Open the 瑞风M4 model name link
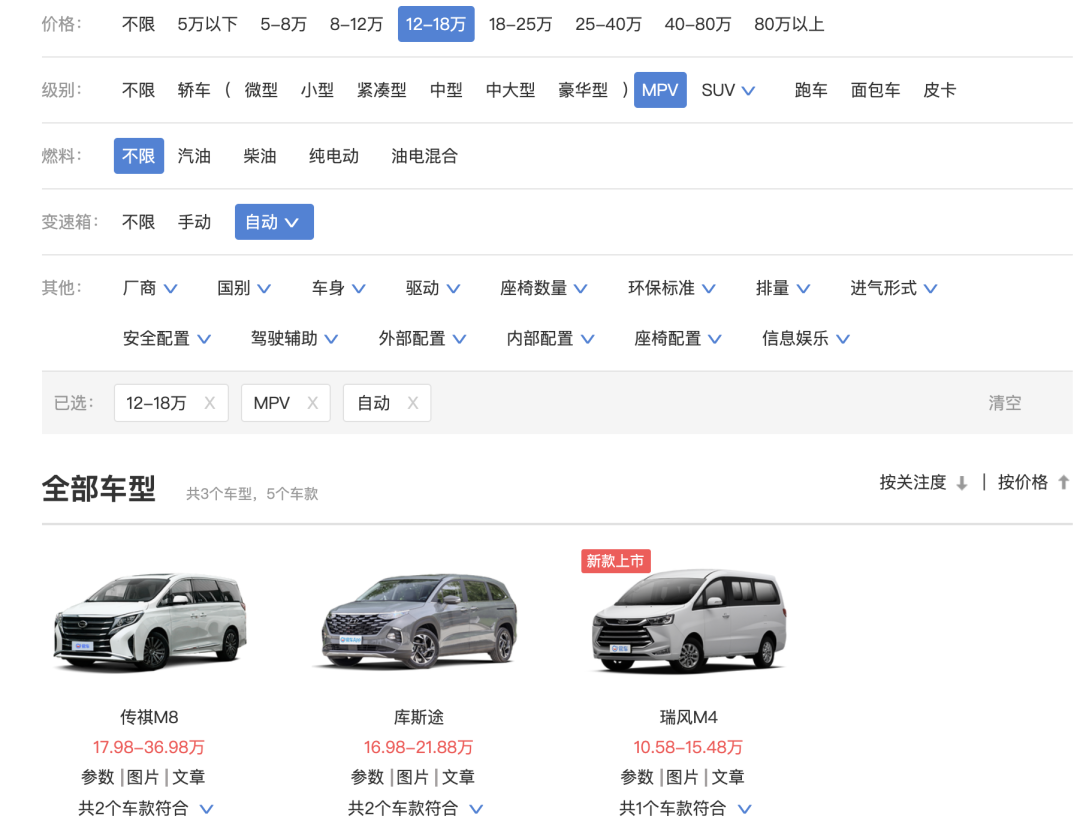Screen dimensions: 1080x837 (x=689, y=717)
